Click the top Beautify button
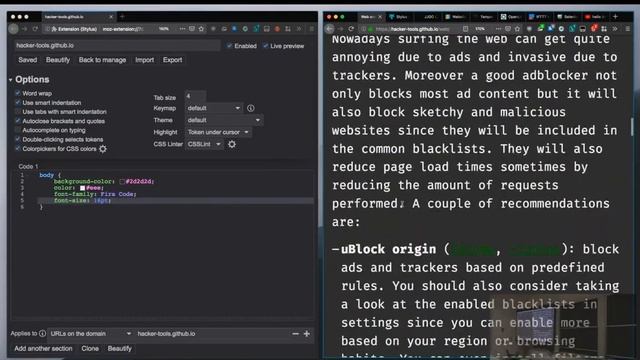The height and width of the screenshot is (360, 640). 58,60
